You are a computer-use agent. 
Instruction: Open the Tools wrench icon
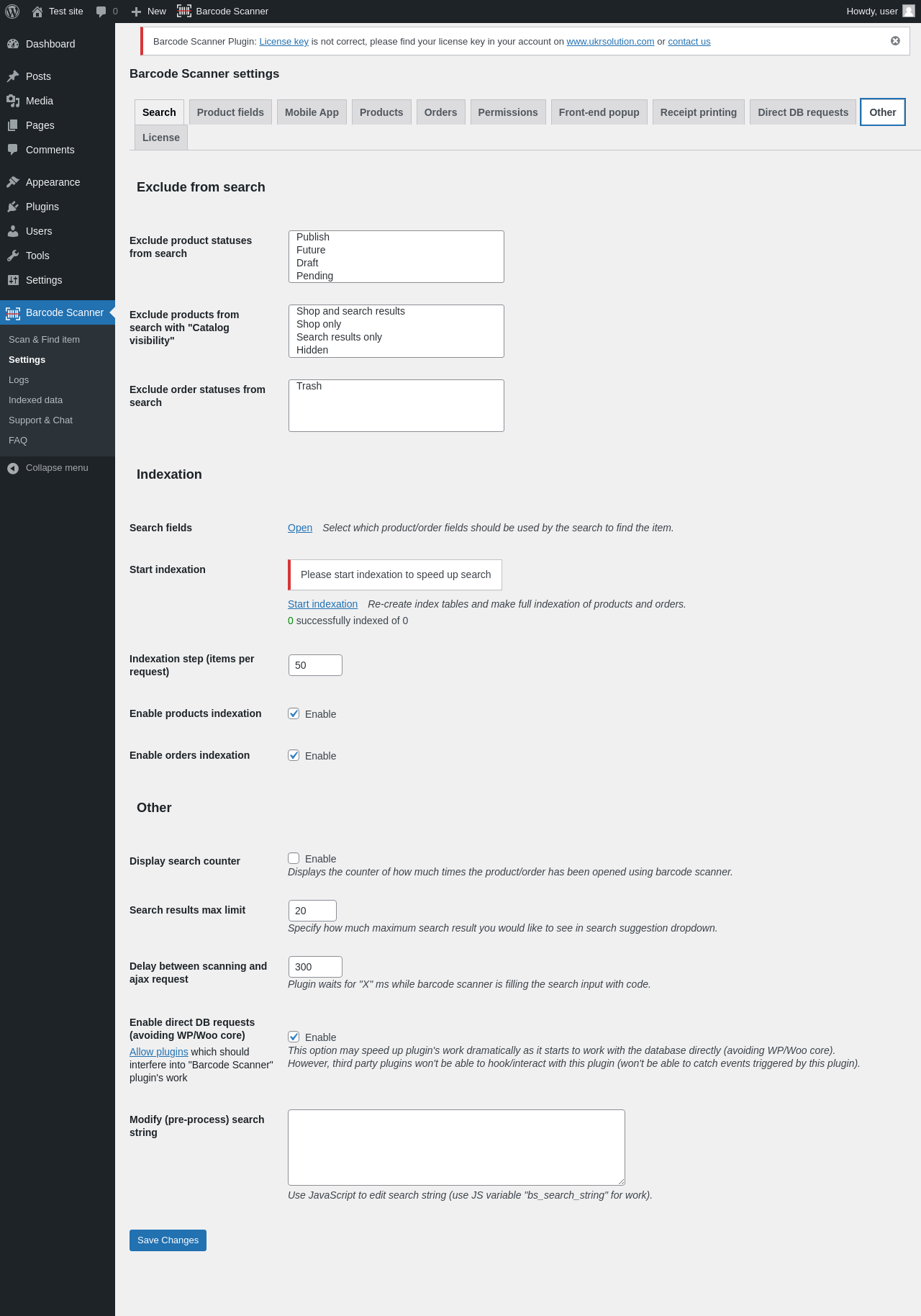[13, 256]
